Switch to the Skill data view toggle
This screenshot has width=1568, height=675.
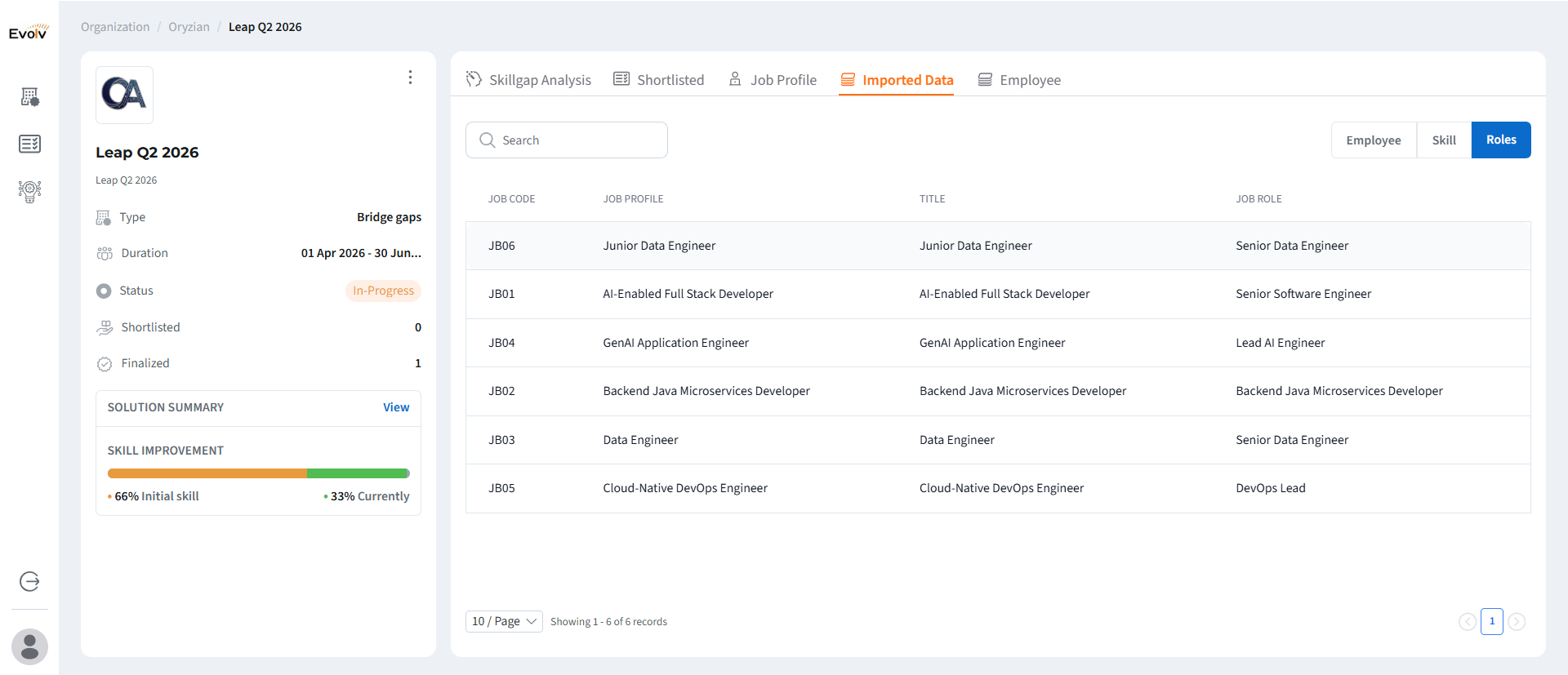(1443, 140)
